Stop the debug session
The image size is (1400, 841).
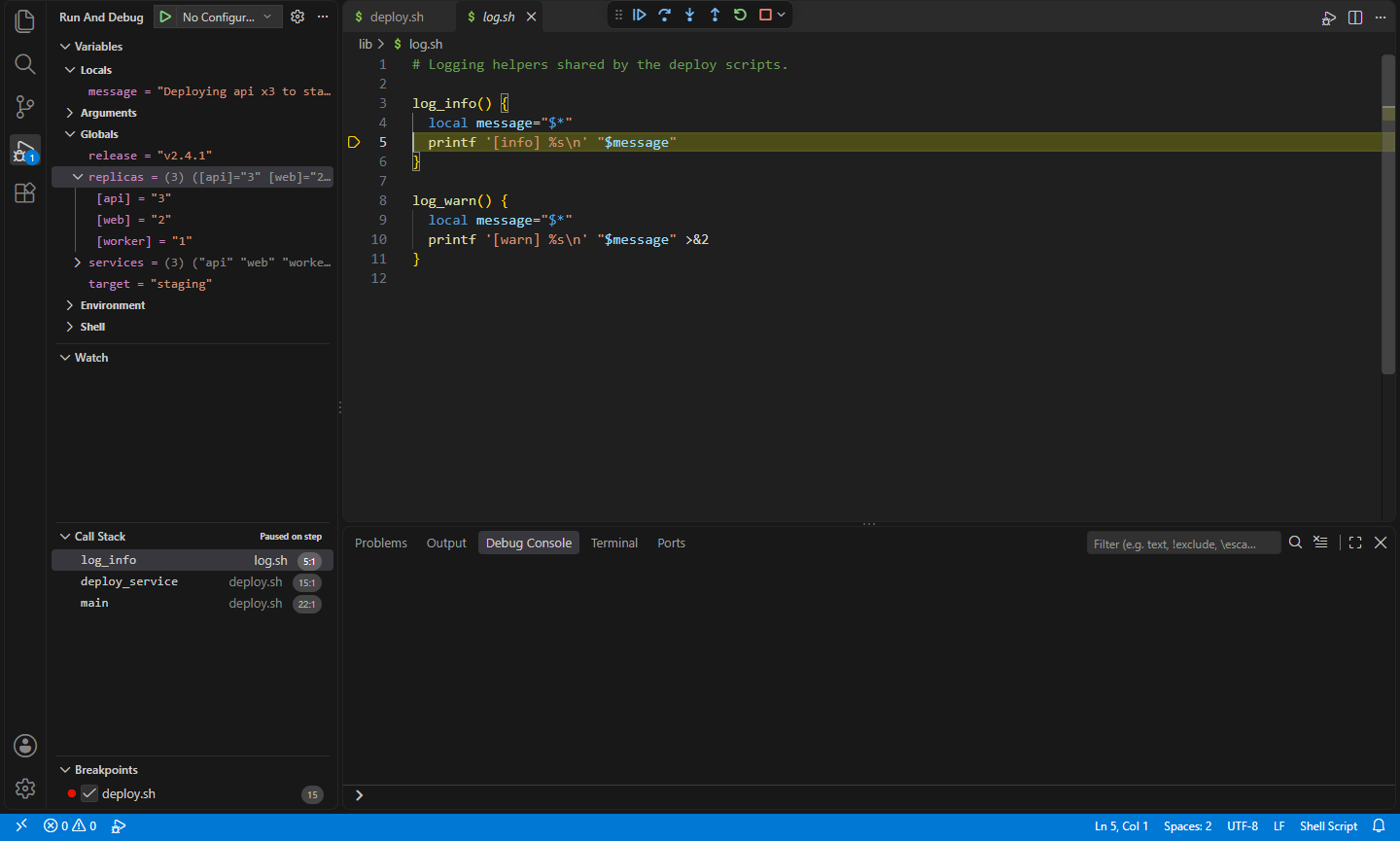click(765, 15)
